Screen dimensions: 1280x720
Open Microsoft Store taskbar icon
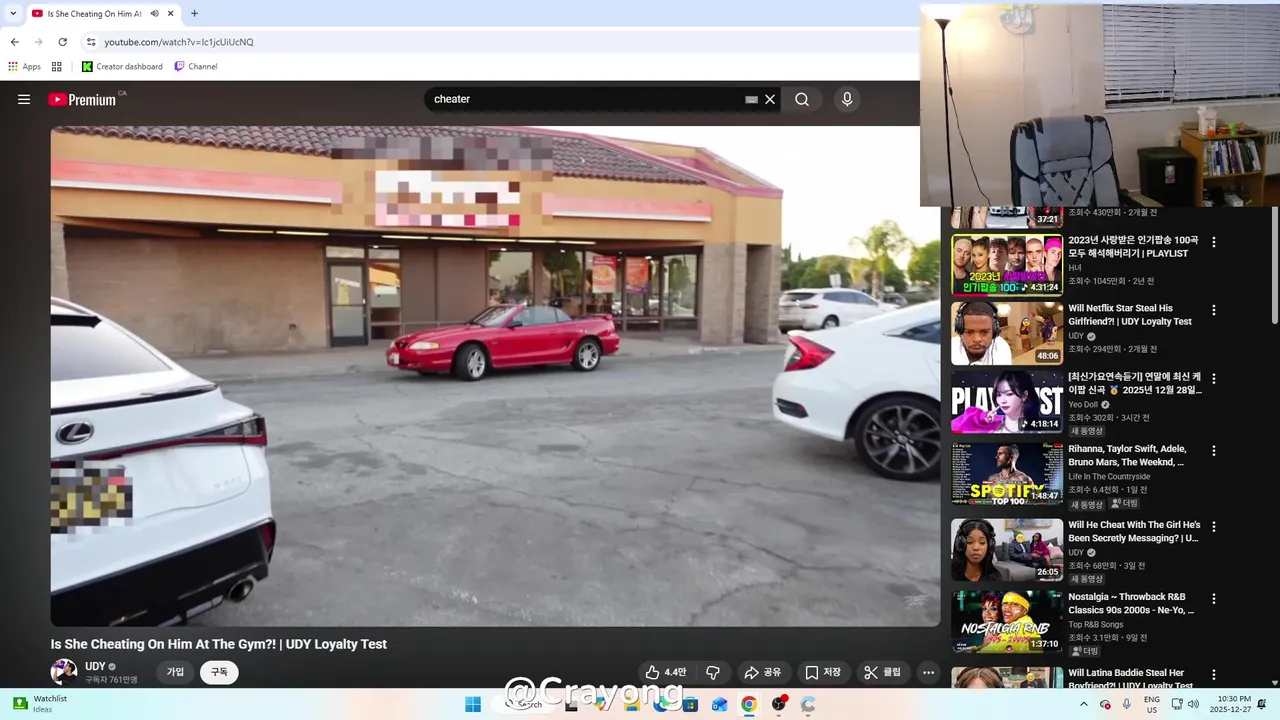690,704
